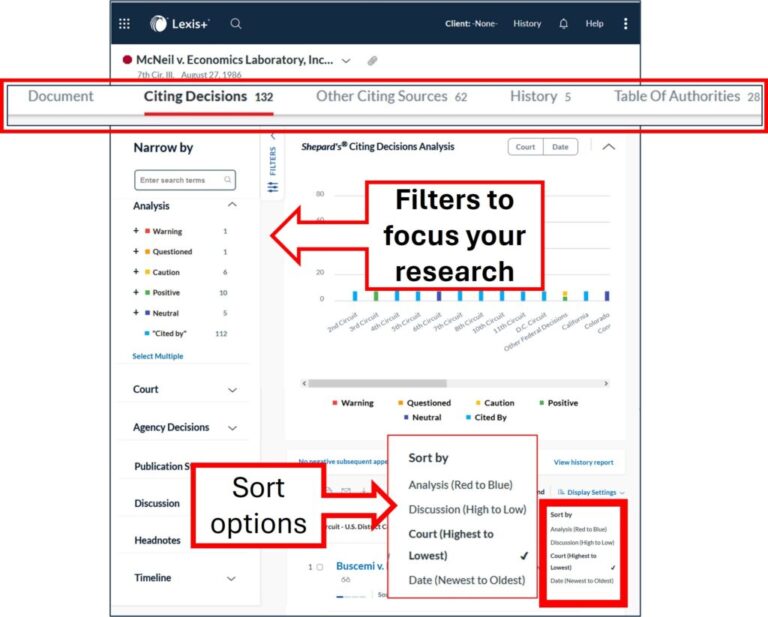Switch to Other Citing Sources tab
This screenshot has height=617, width=768.
tap(381, 97)
